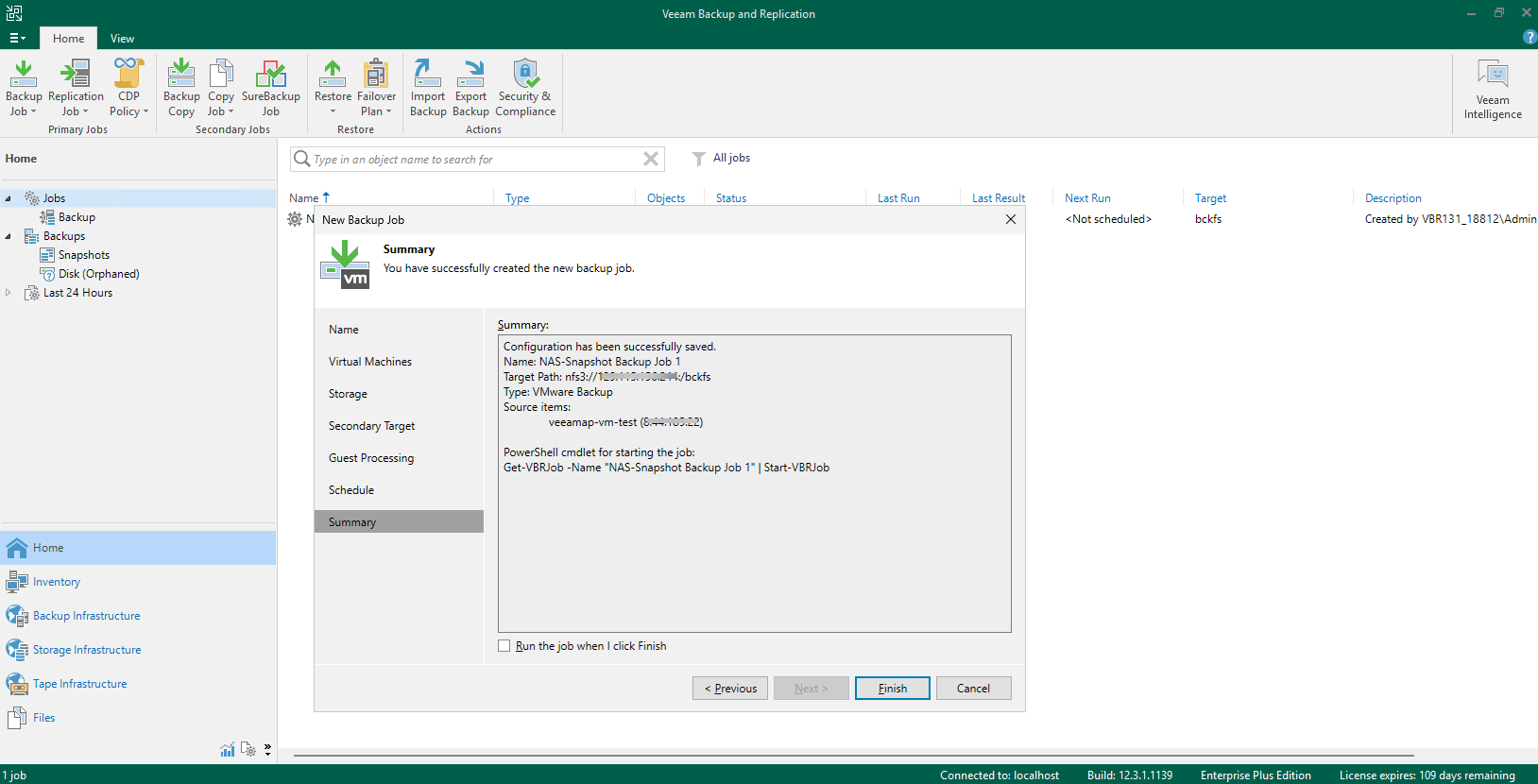
Task: Select the Jobs tree item
Action: point(54,198)
